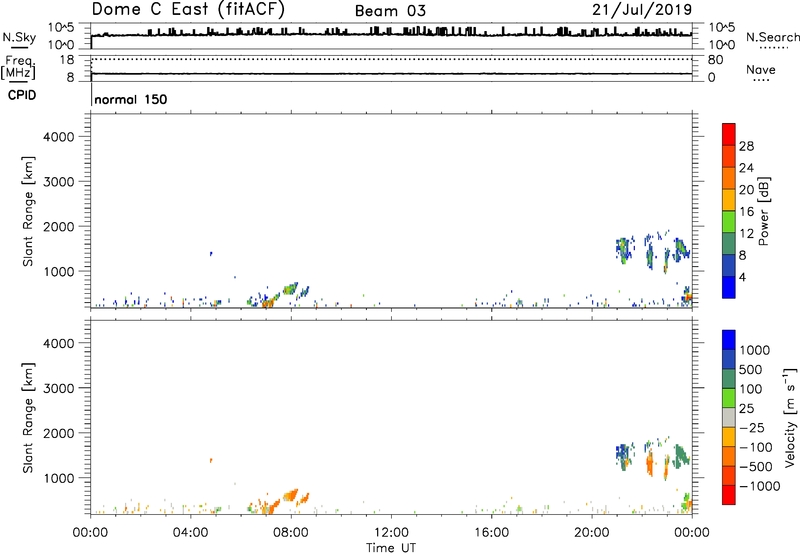Click the '08:00' time axis tick label
Screen dimensions: 800x554
point(291,533)
